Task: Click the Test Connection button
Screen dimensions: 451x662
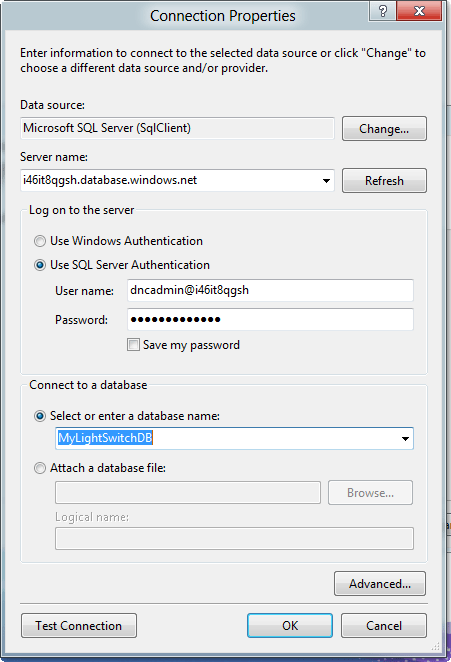Action: point(79,626)
